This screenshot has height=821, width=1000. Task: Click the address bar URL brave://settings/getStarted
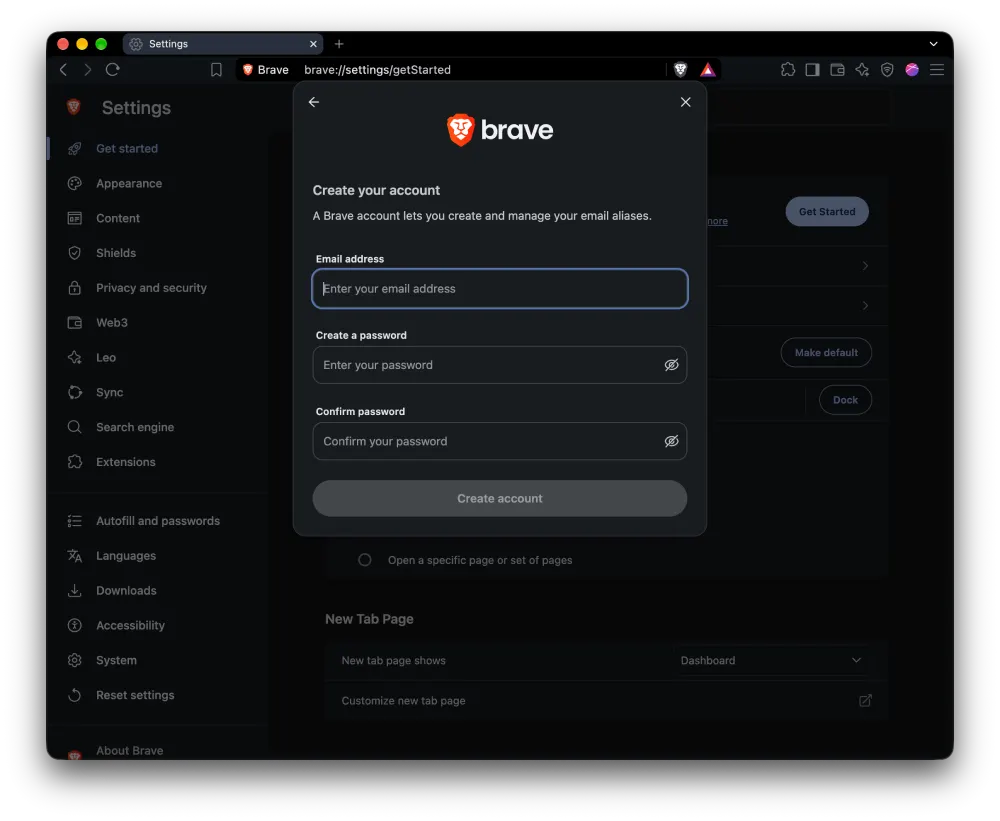[377, 70]
